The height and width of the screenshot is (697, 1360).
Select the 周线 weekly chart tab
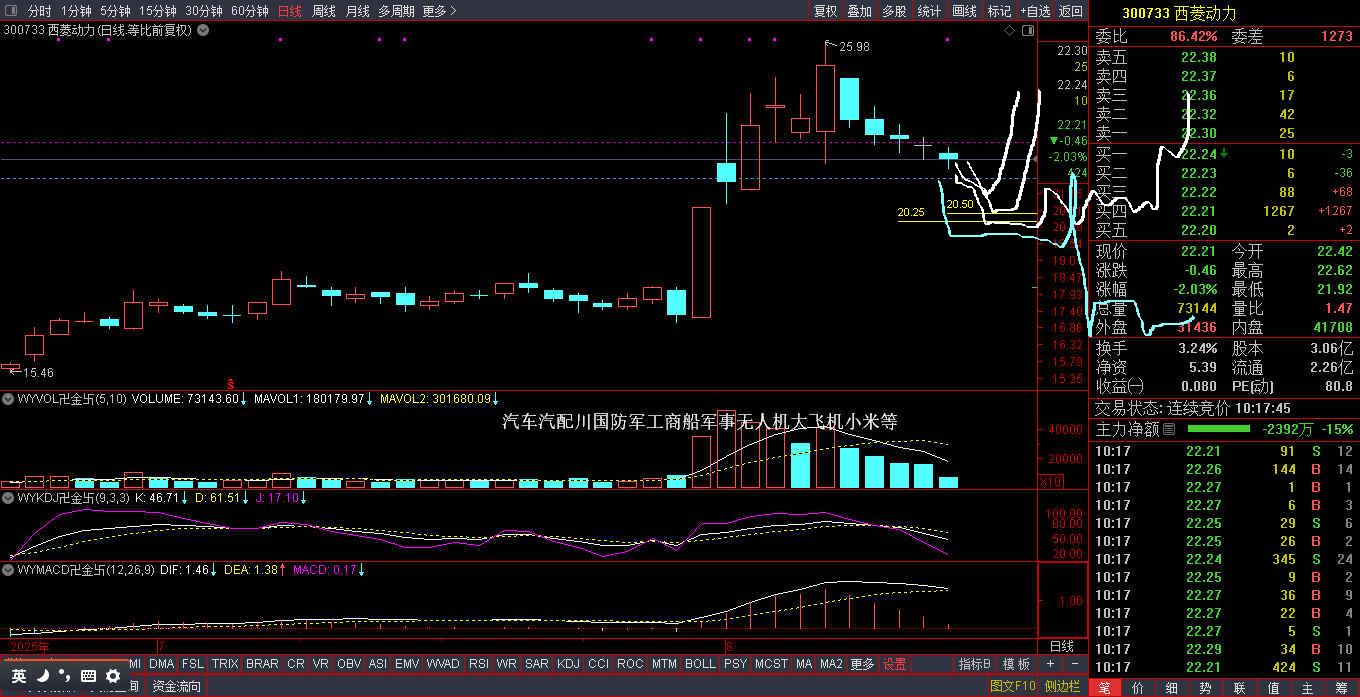[324, 11]
